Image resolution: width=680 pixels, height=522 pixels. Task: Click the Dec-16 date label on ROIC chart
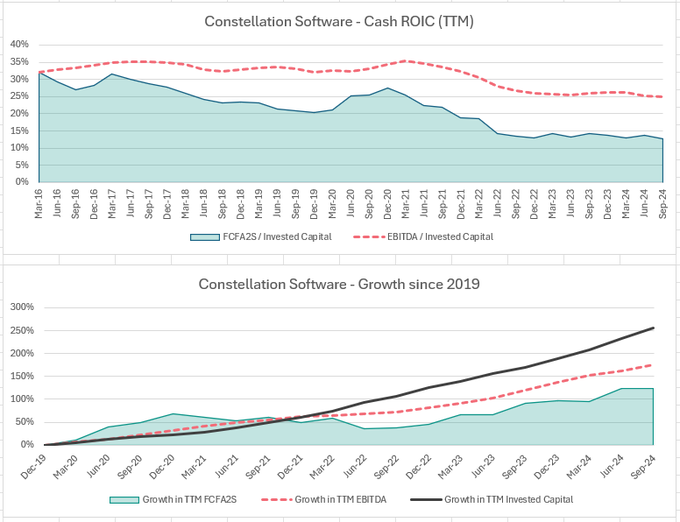pyautogui.click(x=94, y=204)
